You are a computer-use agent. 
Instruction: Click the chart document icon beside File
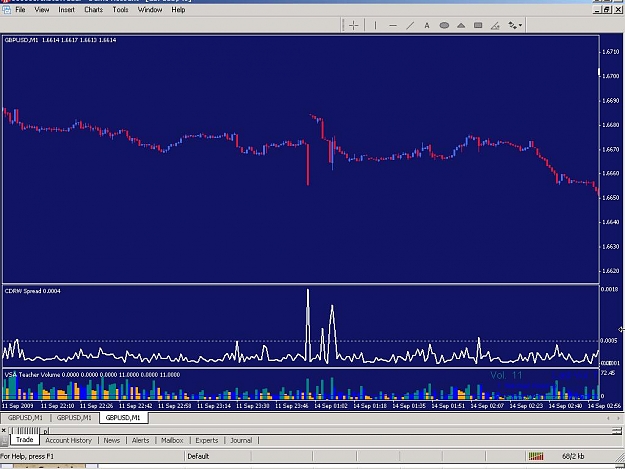(x=6, y=10)
